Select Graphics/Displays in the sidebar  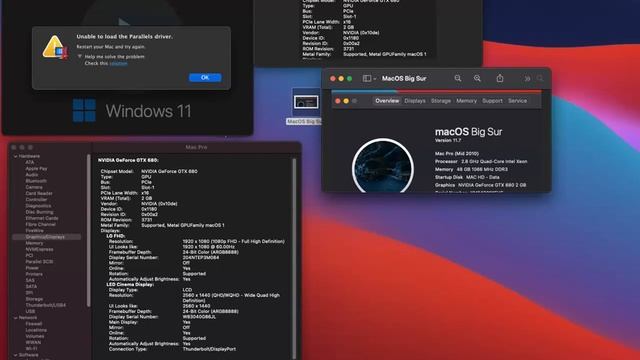(x=47, y=237)
